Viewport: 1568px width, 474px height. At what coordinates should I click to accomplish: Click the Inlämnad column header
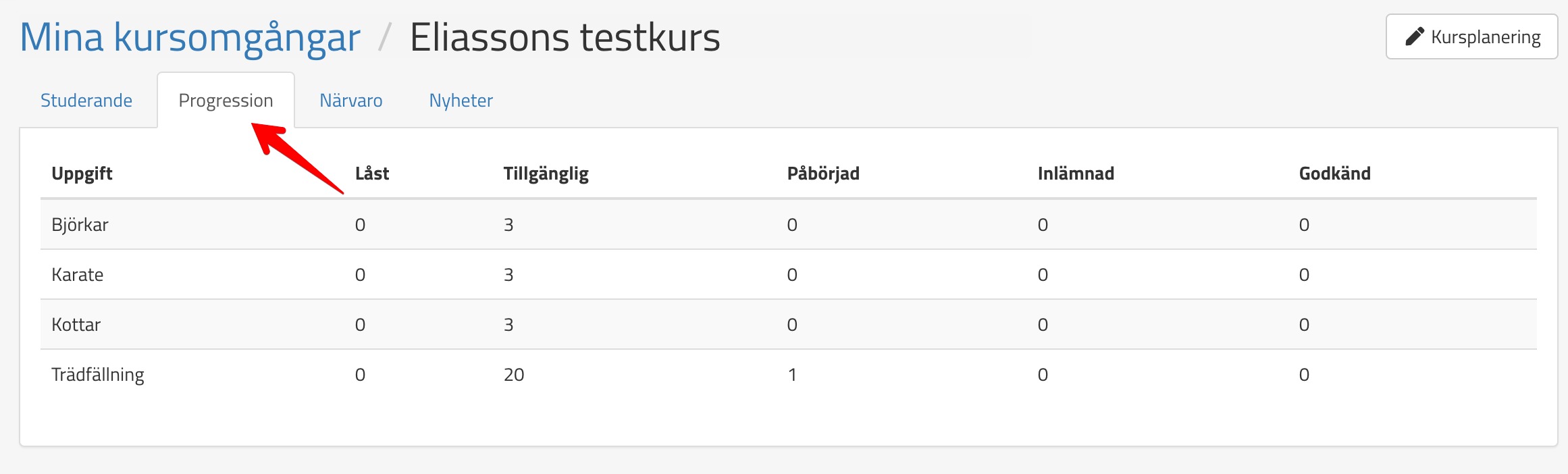[1076, 174]
